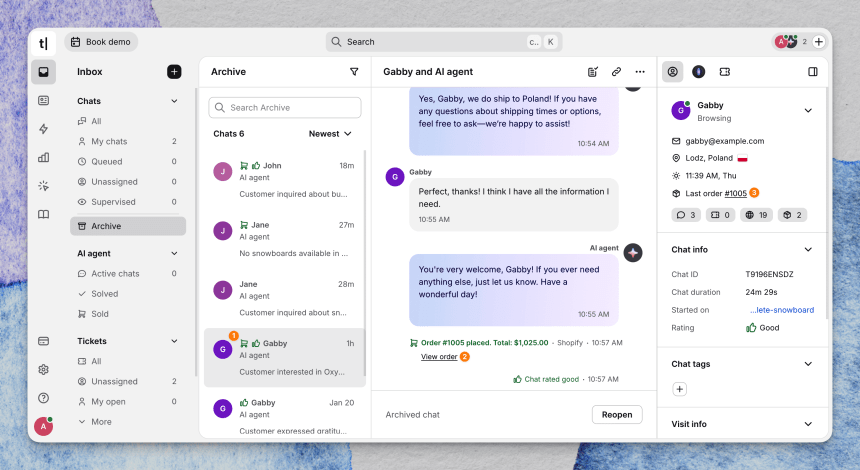The width and height of the screenshot is (860, 470).
Task: Click the plus button next to Inbox
Action: tap(174, 72)
